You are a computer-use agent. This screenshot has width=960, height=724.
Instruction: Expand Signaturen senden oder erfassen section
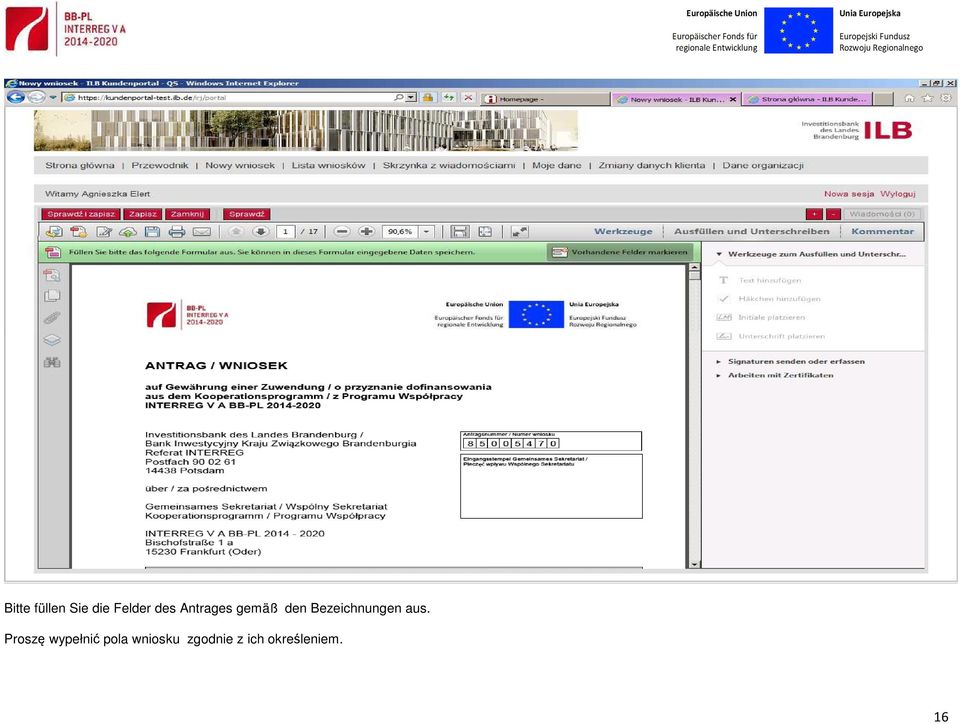coord(790,361)
